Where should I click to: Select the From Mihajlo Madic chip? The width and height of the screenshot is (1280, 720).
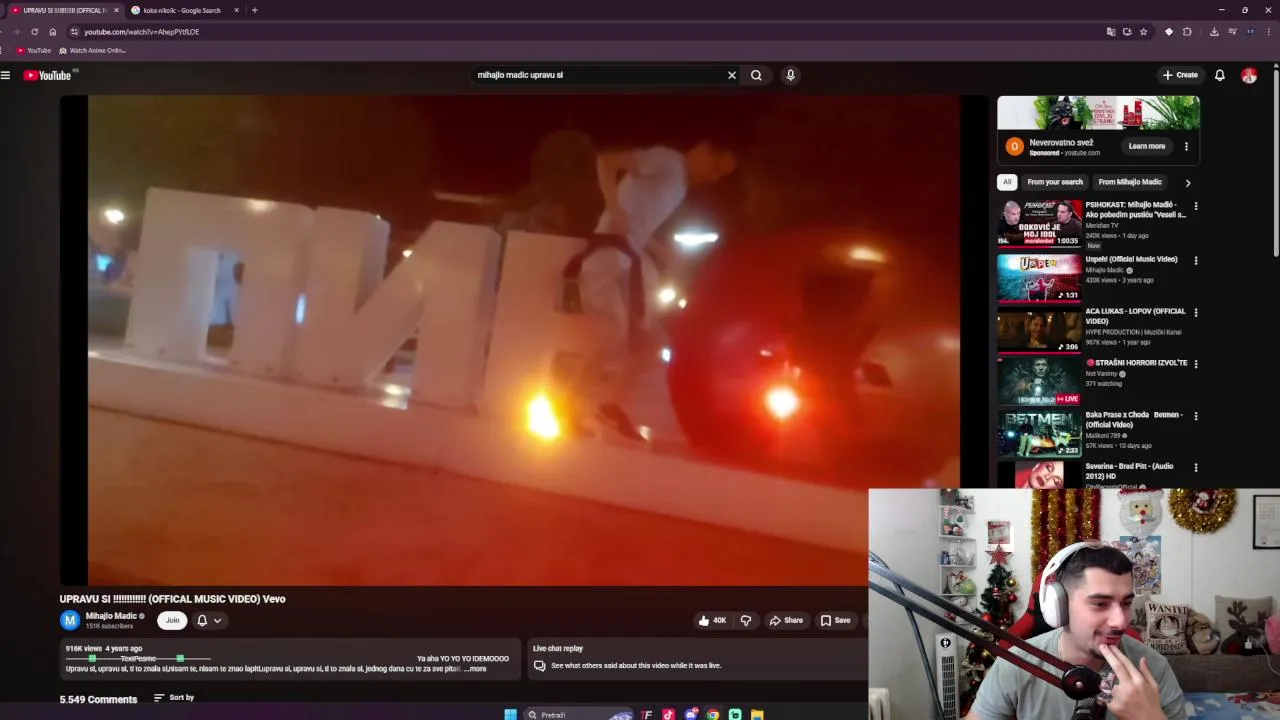[x=1130, y=182]
